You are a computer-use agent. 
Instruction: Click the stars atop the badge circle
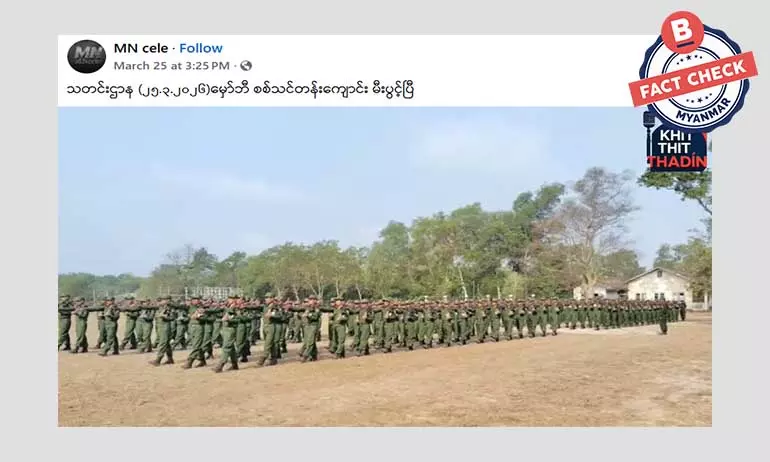coord(687,58)
